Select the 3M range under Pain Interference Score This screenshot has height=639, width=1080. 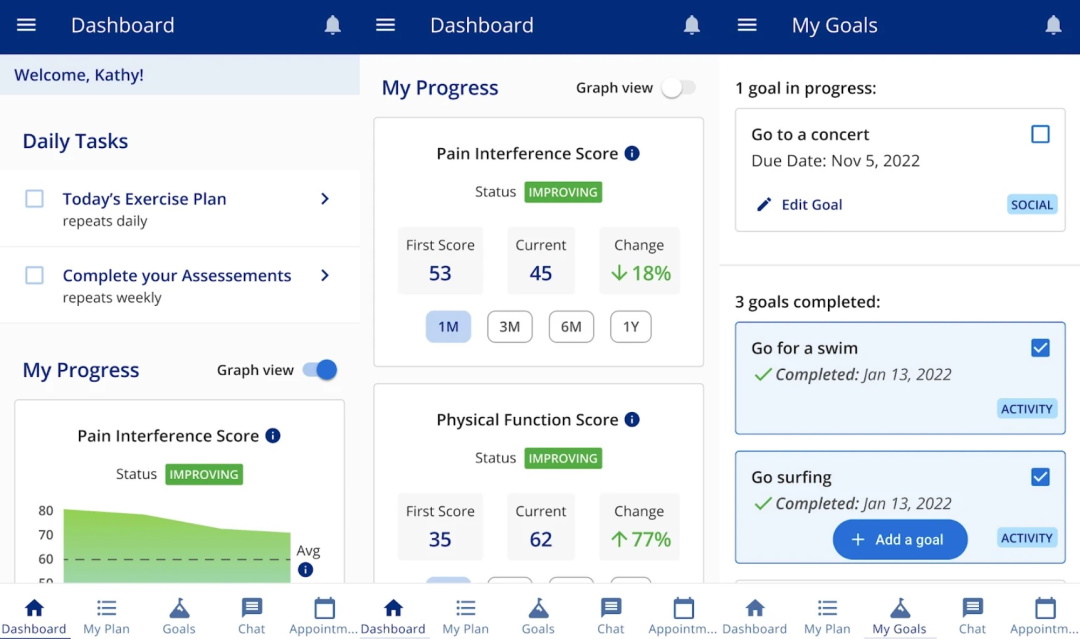pyautogui.click(x=509, y=327)
